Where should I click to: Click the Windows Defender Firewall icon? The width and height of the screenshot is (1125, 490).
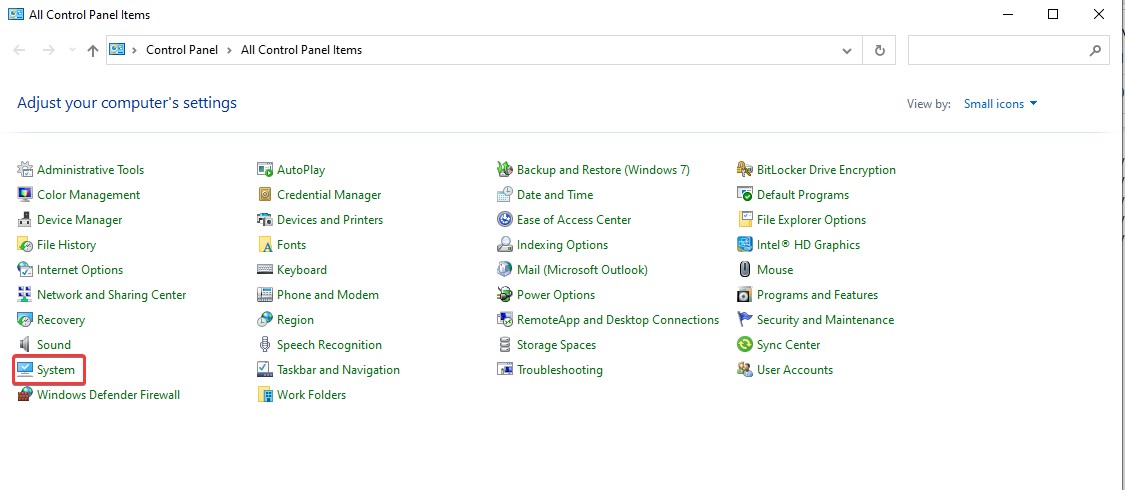pos(25,395)
